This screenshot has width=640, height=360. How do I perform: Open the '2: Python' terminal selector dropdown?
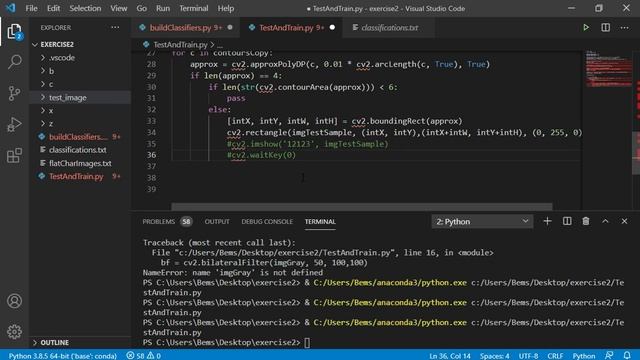tap(482, 221)
